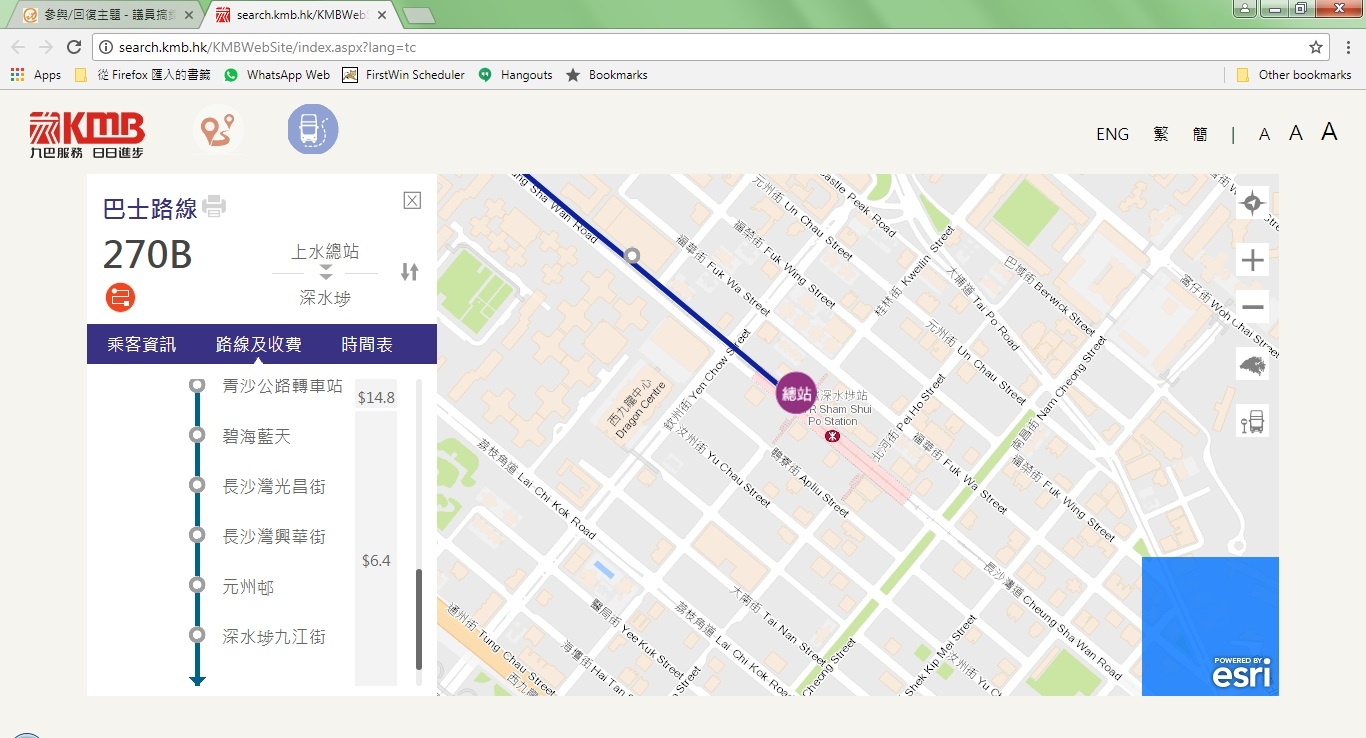Open the 乘客資訊 tab
Viewport: 1366px width, 738px height.
pyautogui.click(x=142, y=344)
